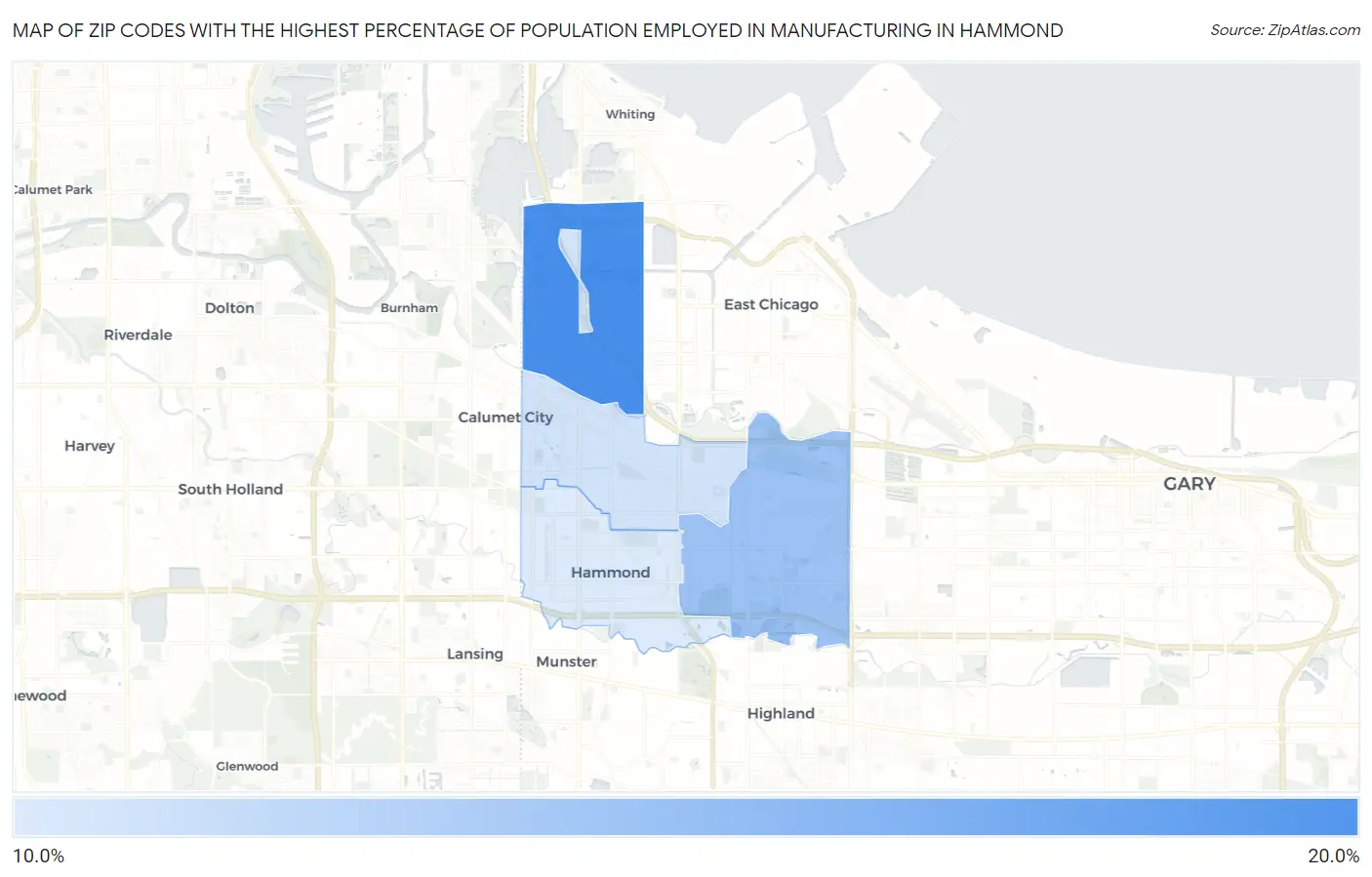Click the Calumet City map label
1372x877 pixels.
pos(505,418)
